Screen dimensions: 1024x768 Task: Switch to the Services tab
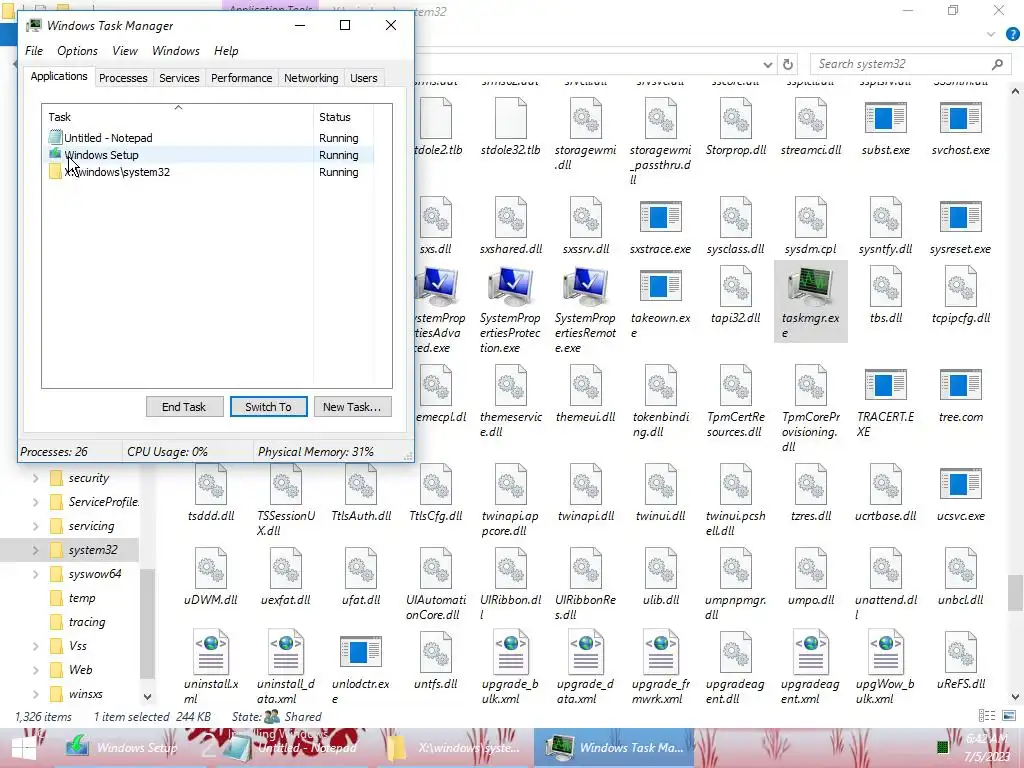pyautogui.click(x=179, y=78)
